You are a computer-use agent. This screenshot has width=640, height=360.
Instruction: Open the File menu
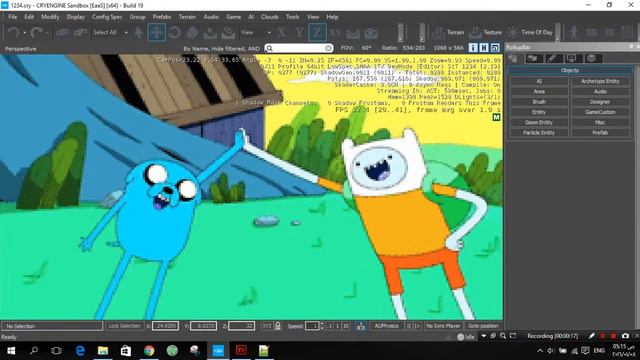[13, 17]
